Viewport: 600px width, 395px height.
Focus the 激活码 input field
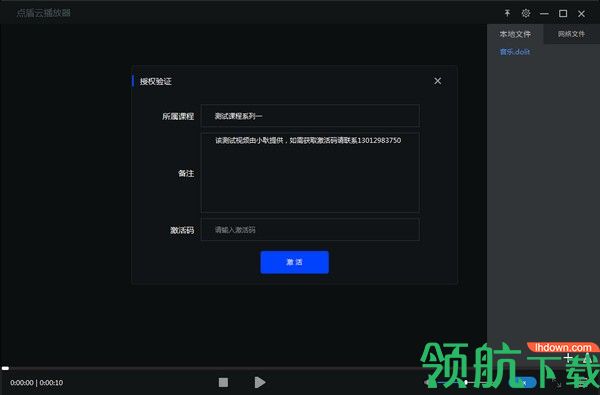(310, 230)
